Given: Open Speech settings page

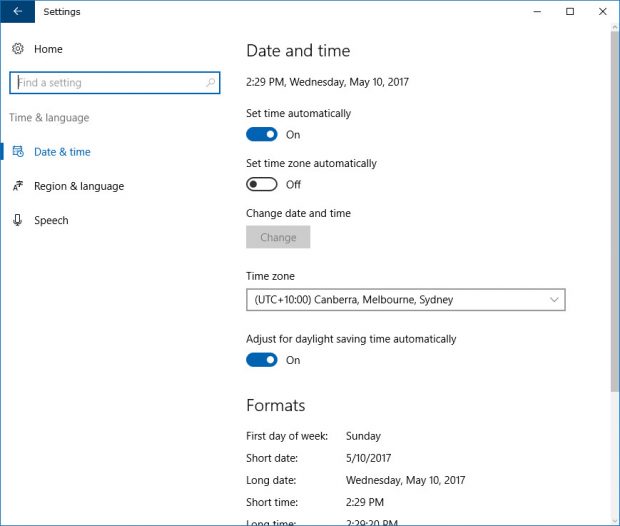Looking at the screenshot, I should point(51,220).
